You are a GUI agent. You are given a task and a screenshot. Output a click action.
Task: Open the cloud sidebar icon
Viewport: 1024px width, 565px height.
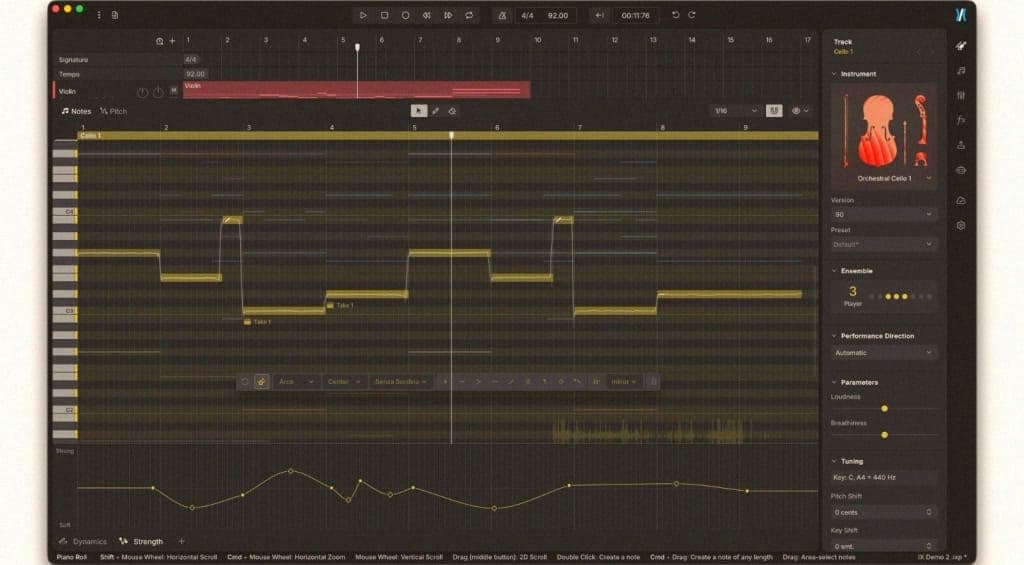pyautogui.click(x=961, y=201)
